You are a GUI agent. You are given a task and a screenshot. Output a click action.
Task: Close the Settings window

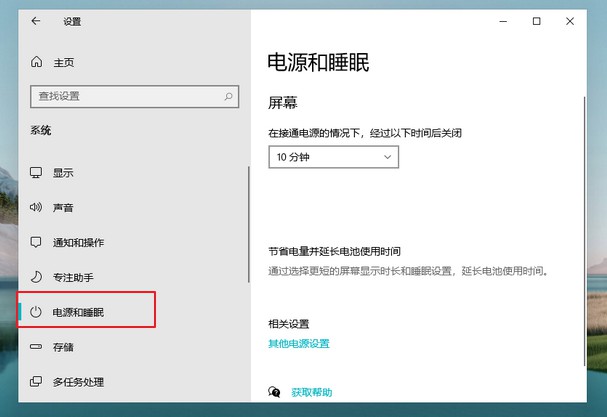(570, 21)
